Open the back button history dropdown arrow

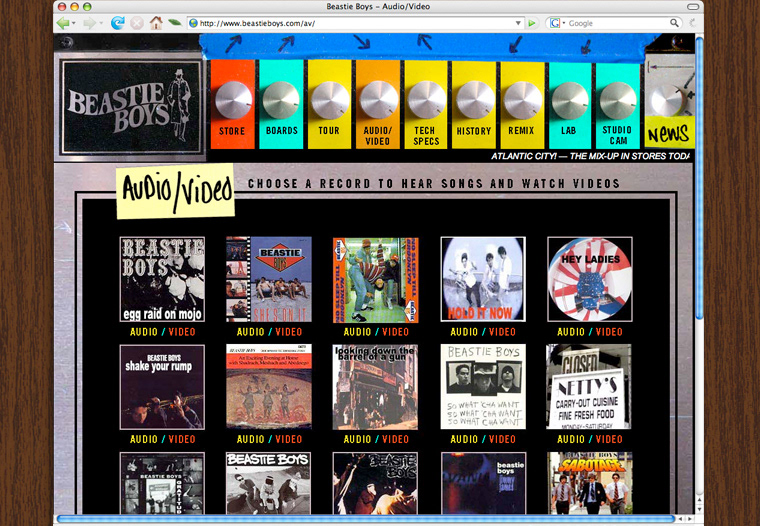(74, 23)
